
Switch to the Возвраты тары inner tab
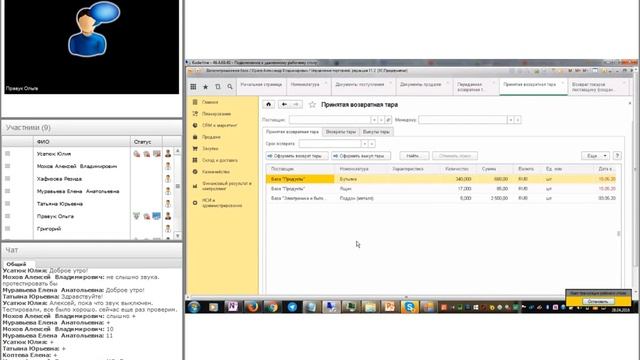pos(341,132)
